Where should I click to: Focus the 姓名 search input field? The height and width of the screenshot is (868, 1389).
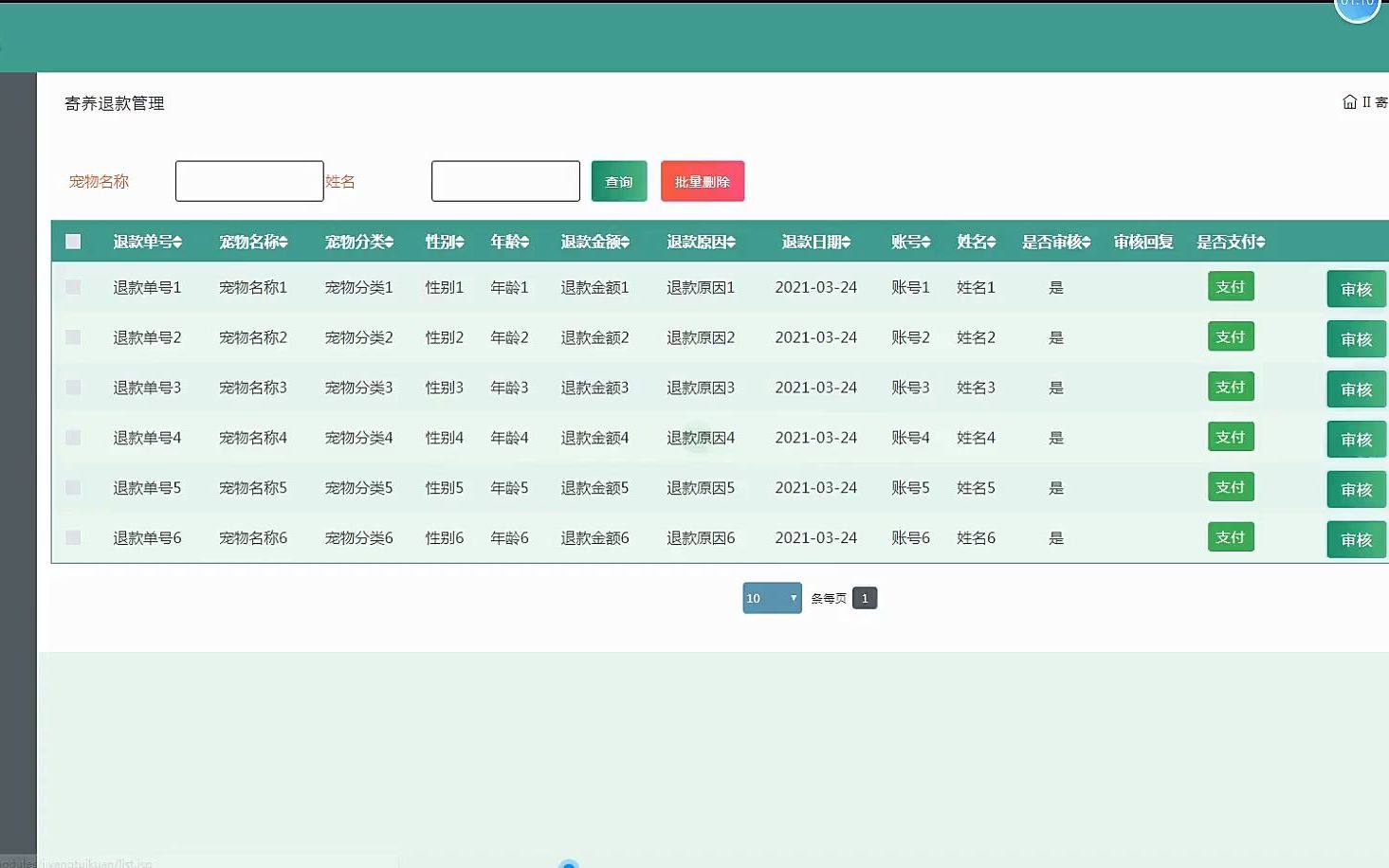[x=505, y=181]
